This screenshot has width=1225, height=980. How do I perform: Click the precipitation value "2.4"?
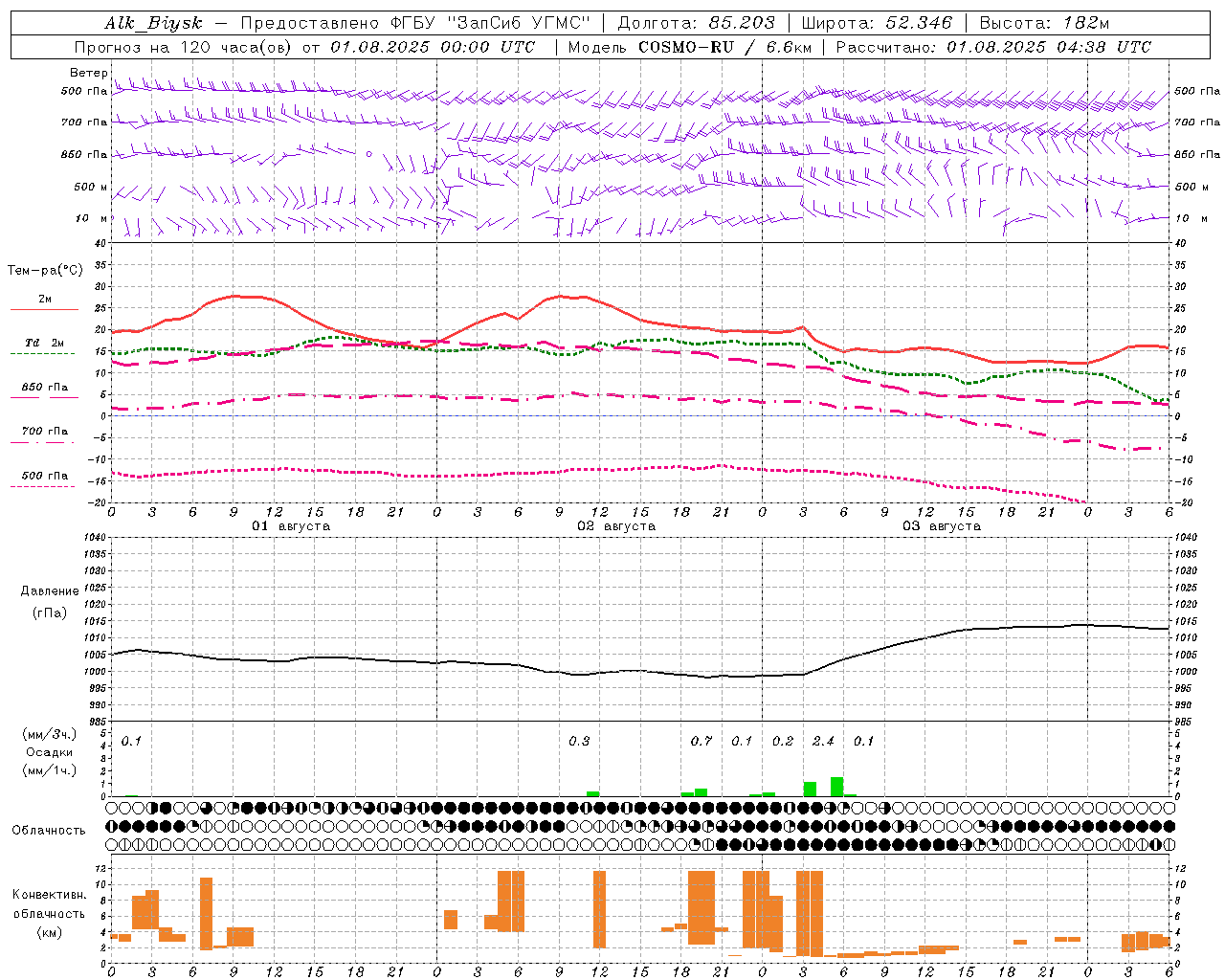point(823,742)
